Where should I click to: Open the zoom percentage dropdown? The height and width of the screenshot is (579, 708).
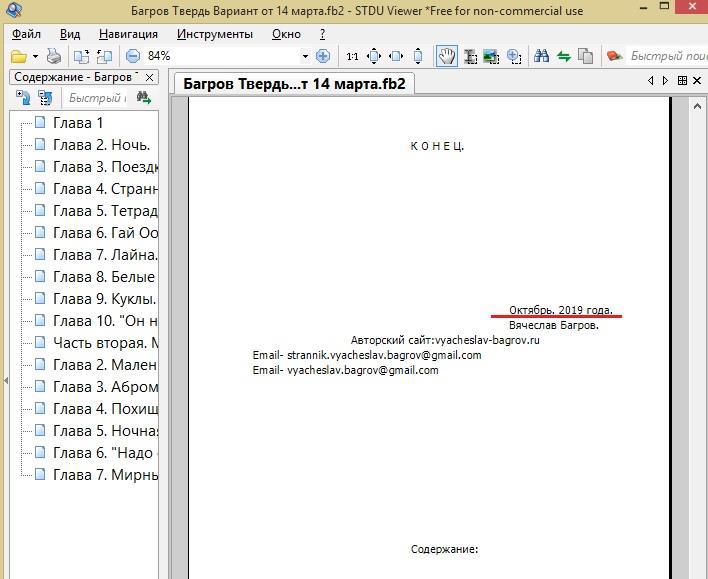305,57
